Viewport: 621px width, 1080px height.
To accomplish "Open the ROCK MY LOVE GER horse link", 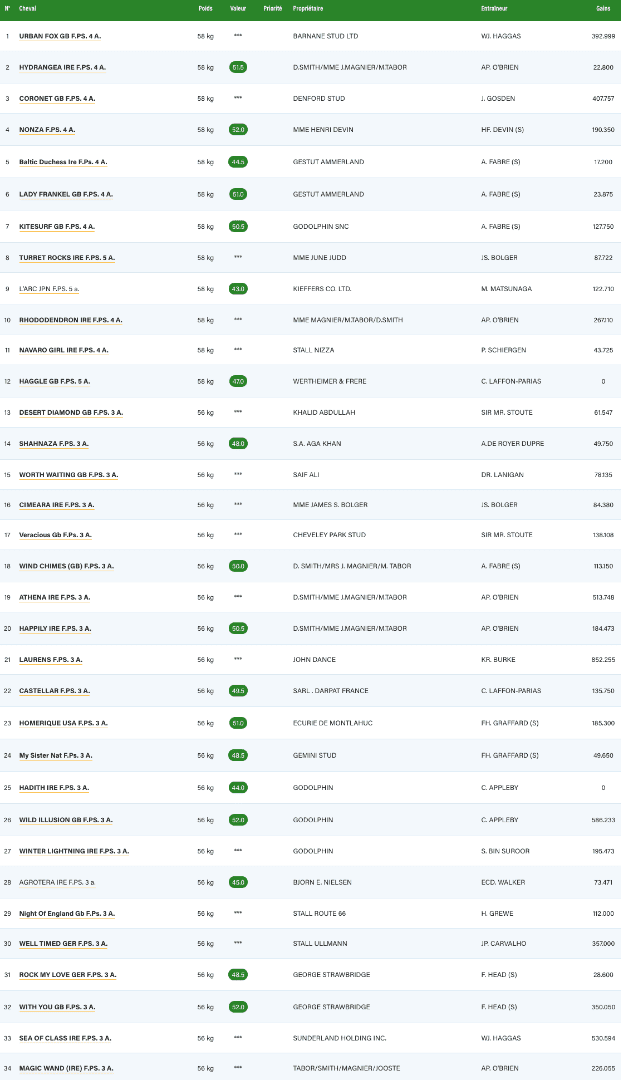I will click(x=67, y=975).
